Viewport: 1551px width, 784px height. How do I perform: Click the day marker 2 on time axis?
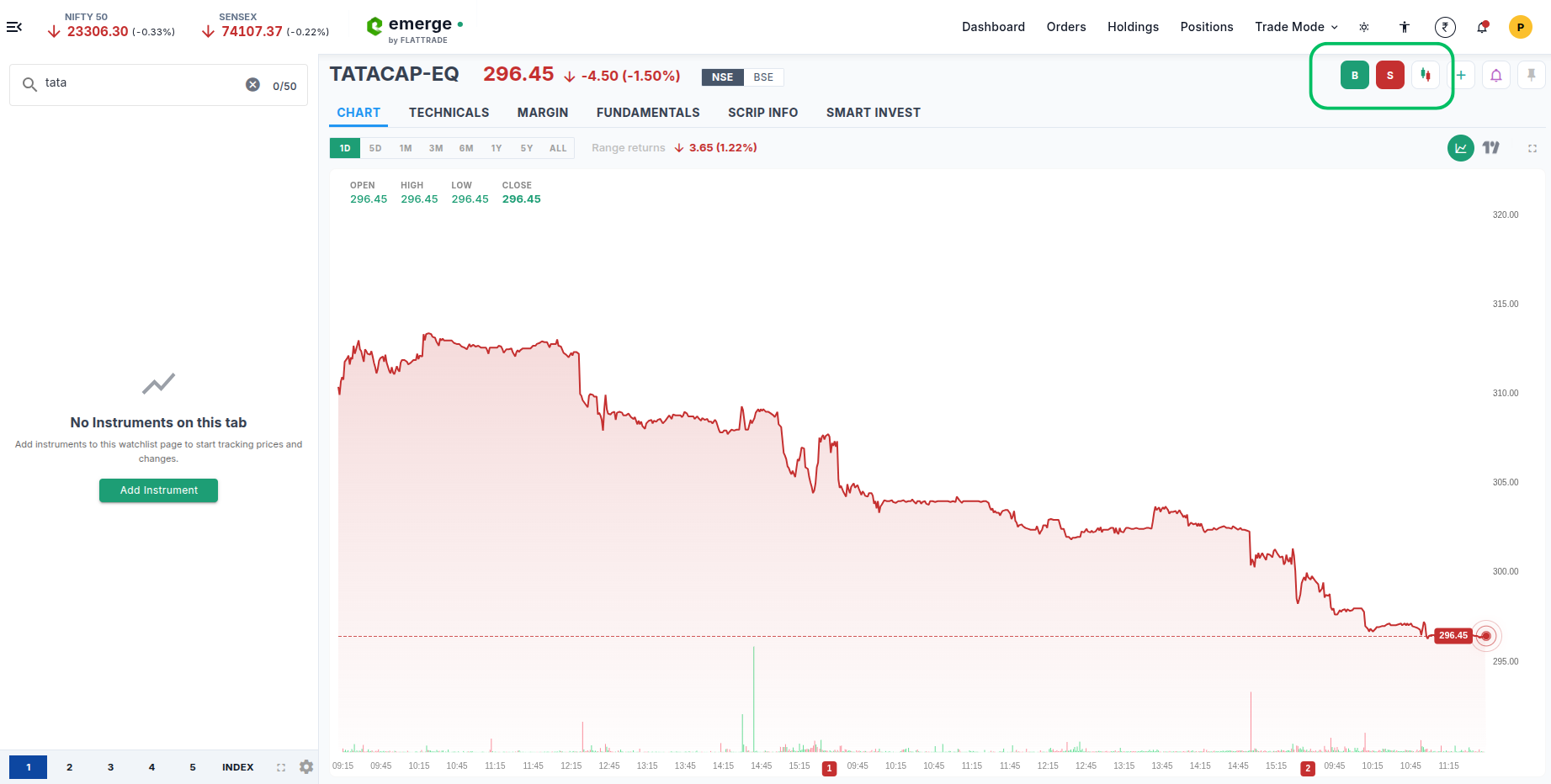pos(1308,768)
